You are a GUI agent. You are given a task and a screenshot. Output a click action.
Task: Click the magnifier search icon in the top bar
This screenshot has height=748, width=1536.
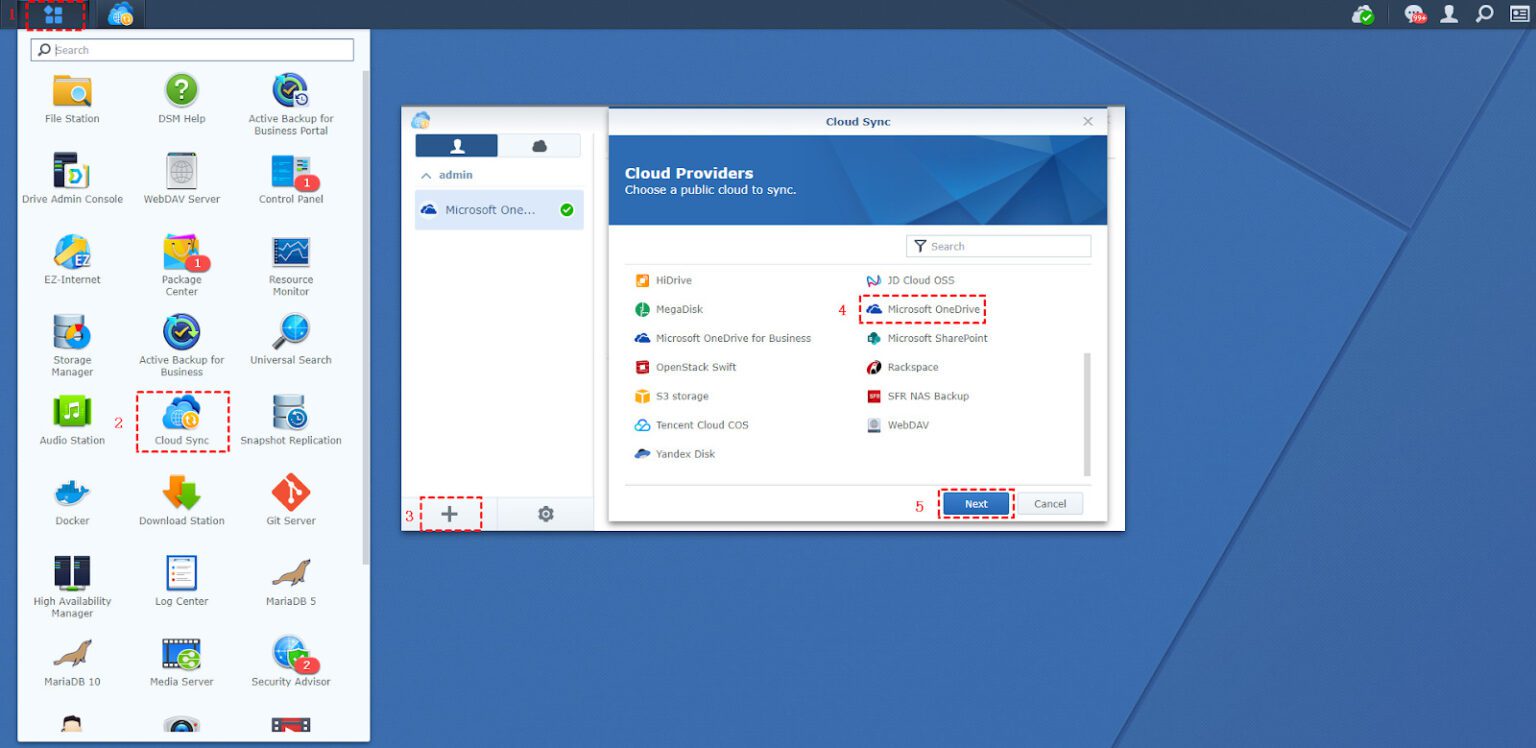[x=1485, y=14]
